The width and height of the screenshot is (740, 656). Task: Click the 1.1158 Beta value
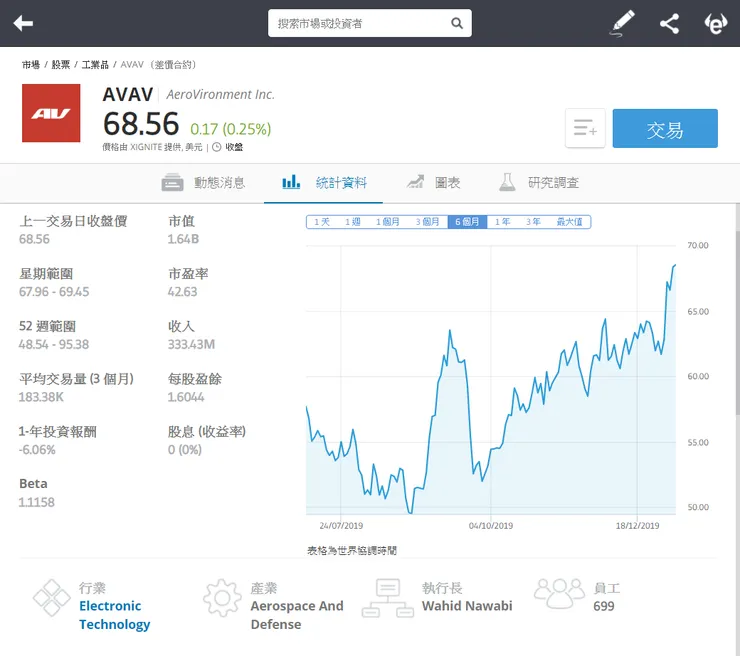click(x=36, y=503)
